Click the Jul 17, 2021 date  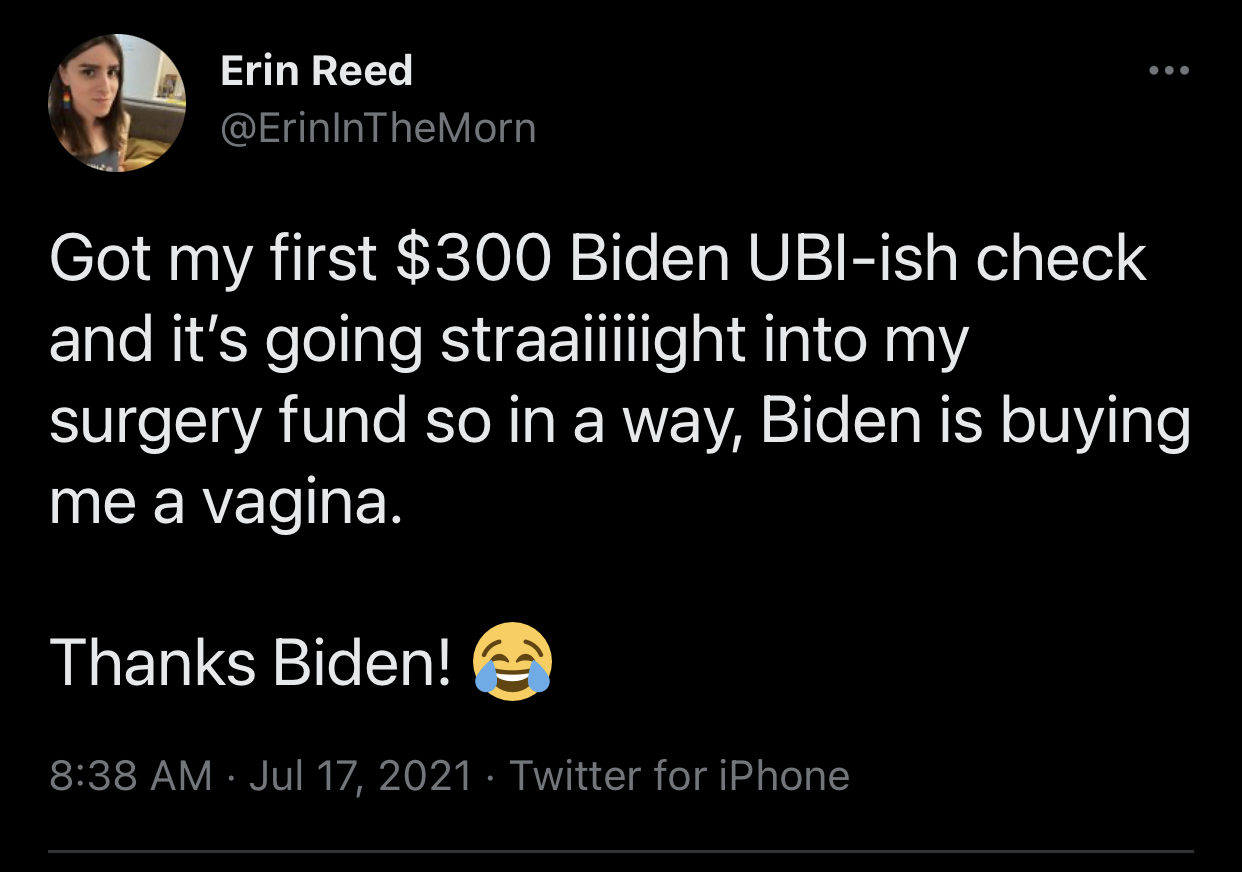point(360,775)
